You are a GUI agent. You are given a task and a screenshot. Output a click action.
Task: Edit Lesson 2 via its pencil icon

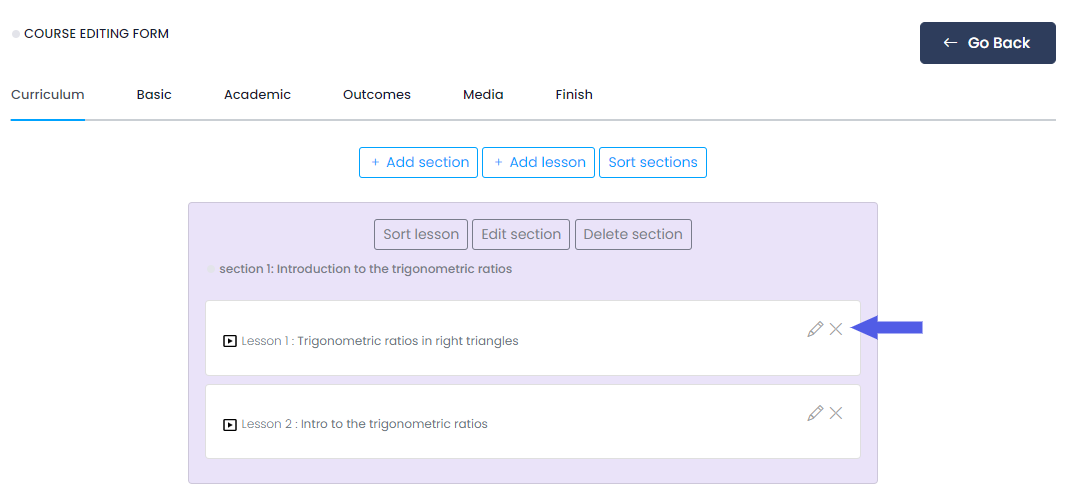815,413
